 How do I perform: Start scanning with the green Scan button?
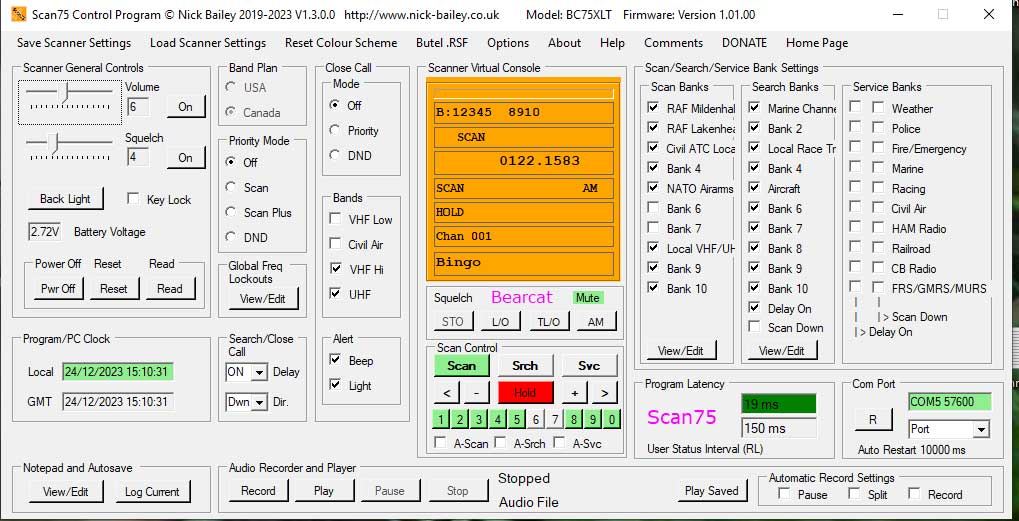[x=461, y=366]
